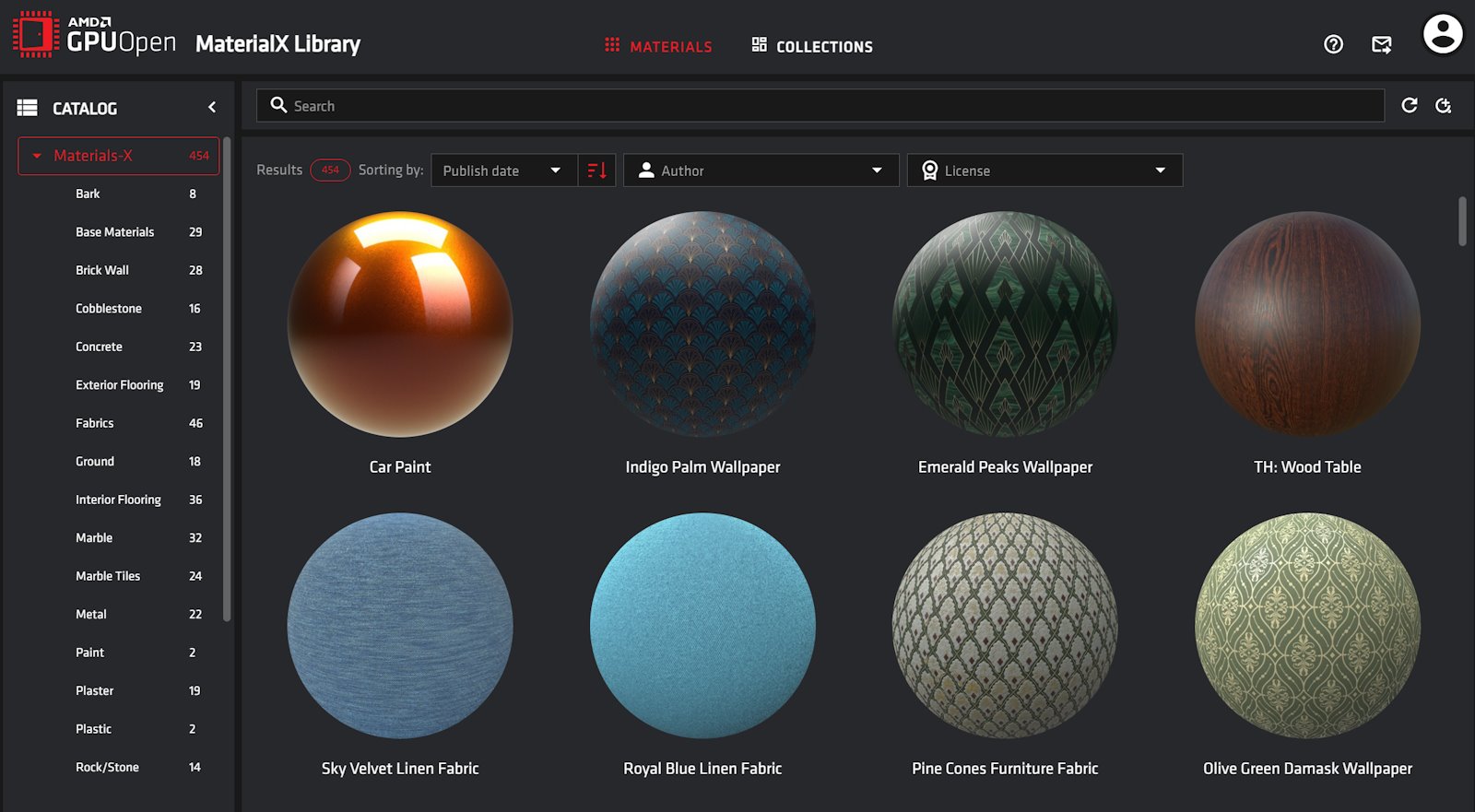
Task: Click the AMD GPUOpen logo
Action: pos(93,35)
